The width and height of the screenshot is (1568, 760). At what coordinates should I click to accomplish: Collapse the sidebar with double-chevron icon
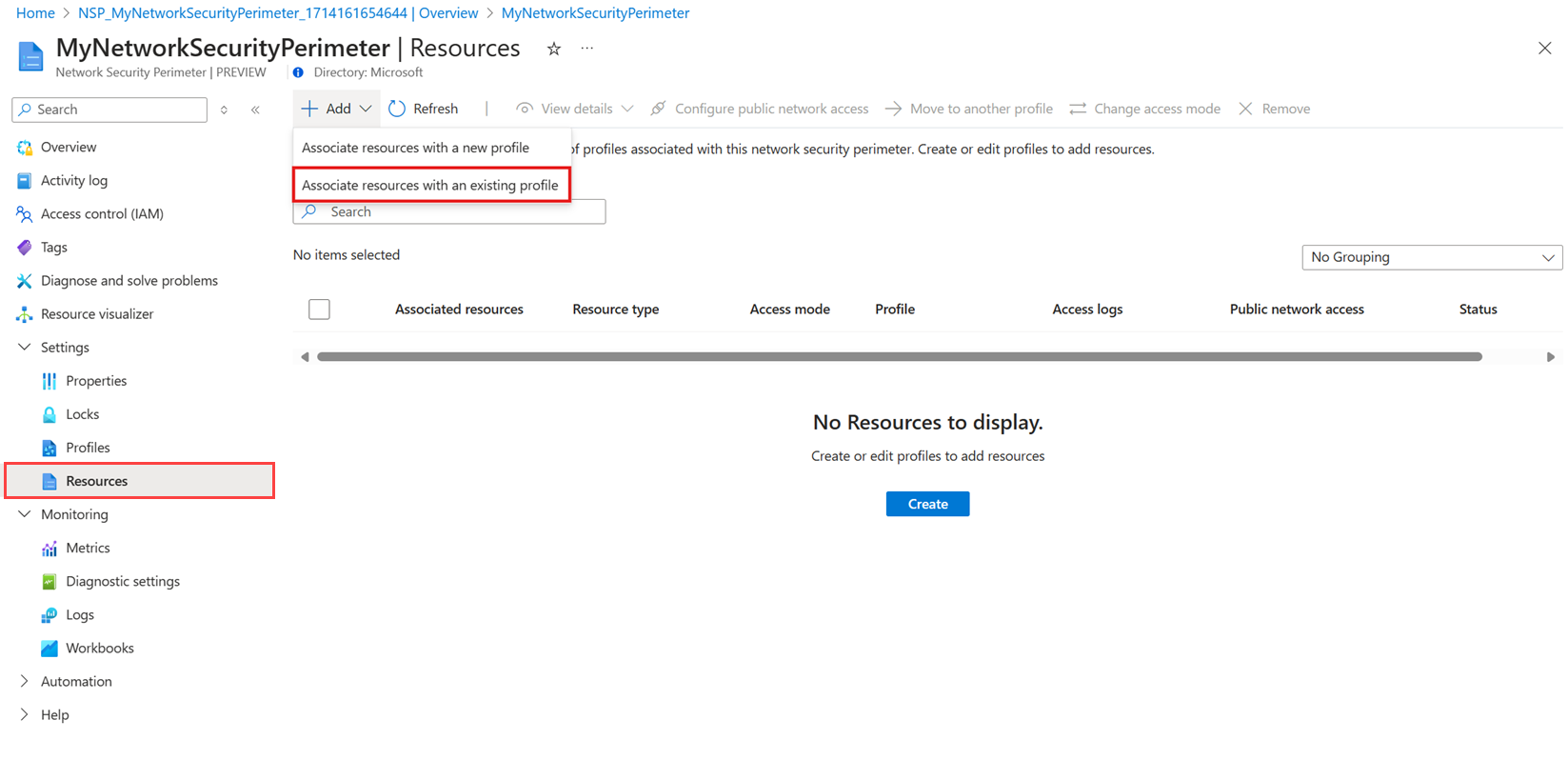(x=255, y=110)
